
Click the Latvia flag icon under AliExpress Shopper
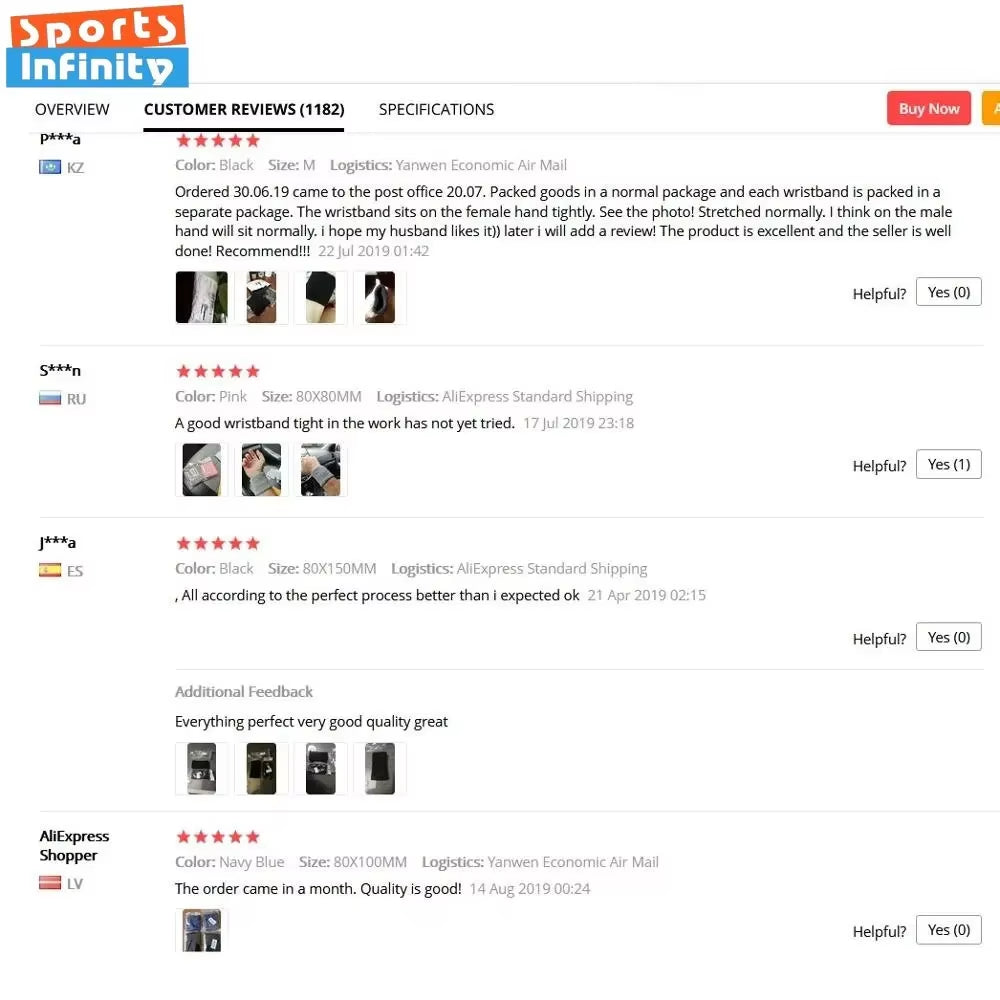click(50, 883)
